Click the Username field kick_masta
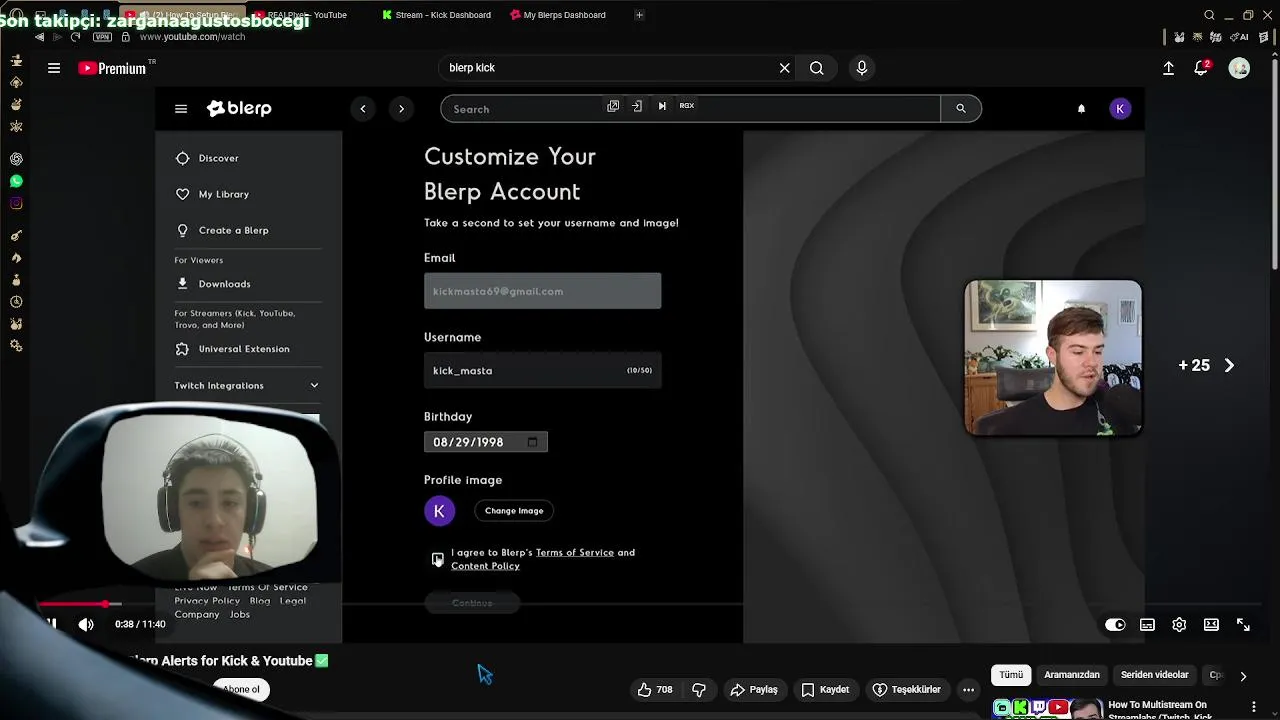This screenshot has width=1280, height=720. (x=542, y=370)
